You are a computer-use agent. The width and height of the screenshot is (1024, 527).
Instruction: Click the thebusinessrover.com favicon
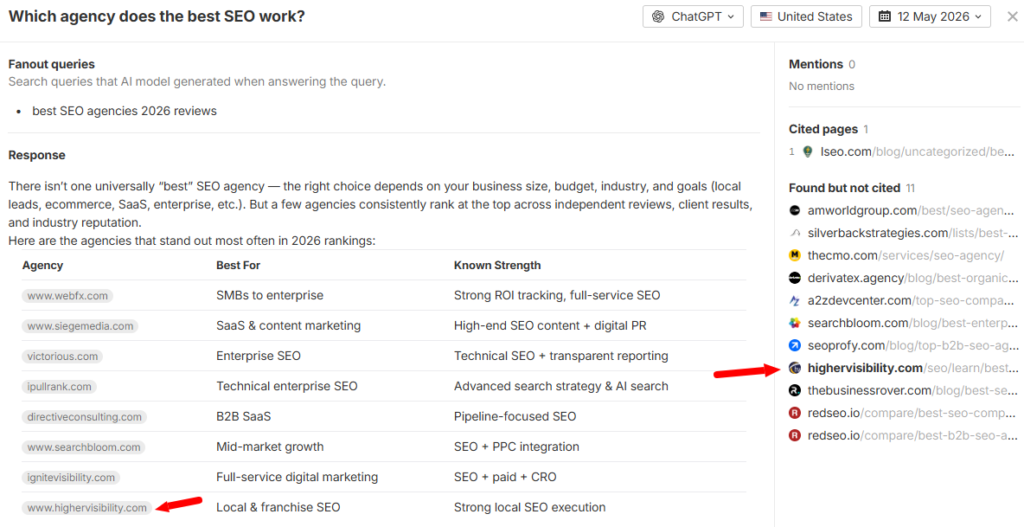click(795, 391)
